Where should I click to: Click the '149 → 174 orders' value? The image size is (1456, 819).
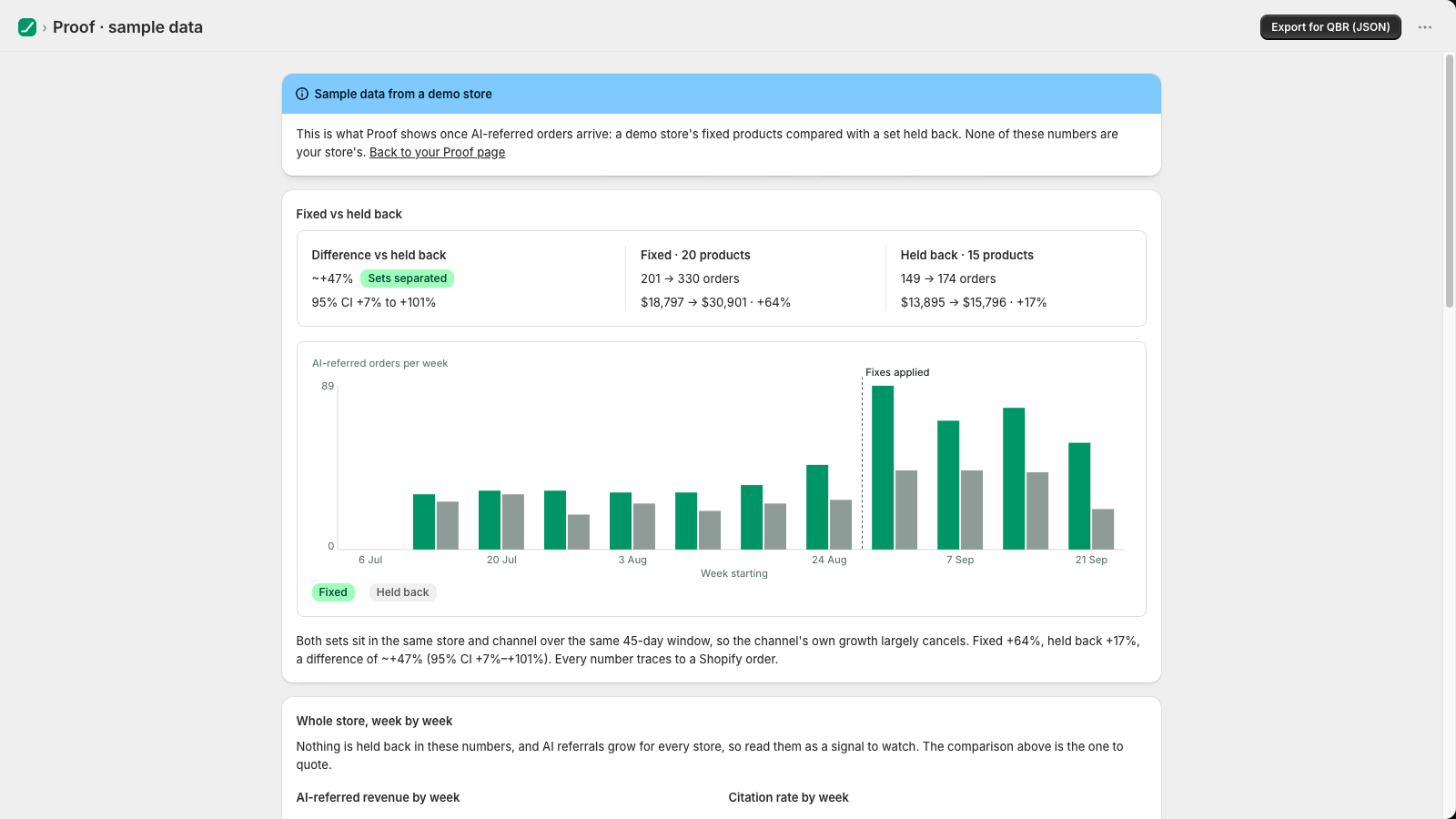point(948,278)
